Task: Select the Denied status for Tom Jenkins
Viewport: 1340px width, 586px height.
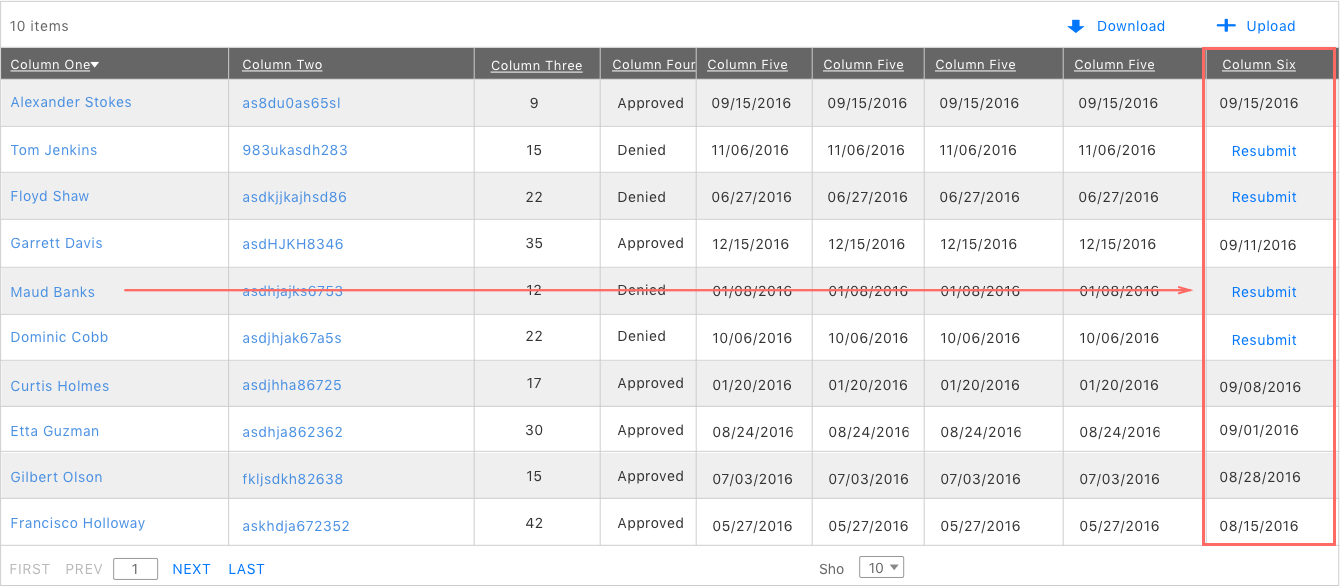Action: (642, 150)
